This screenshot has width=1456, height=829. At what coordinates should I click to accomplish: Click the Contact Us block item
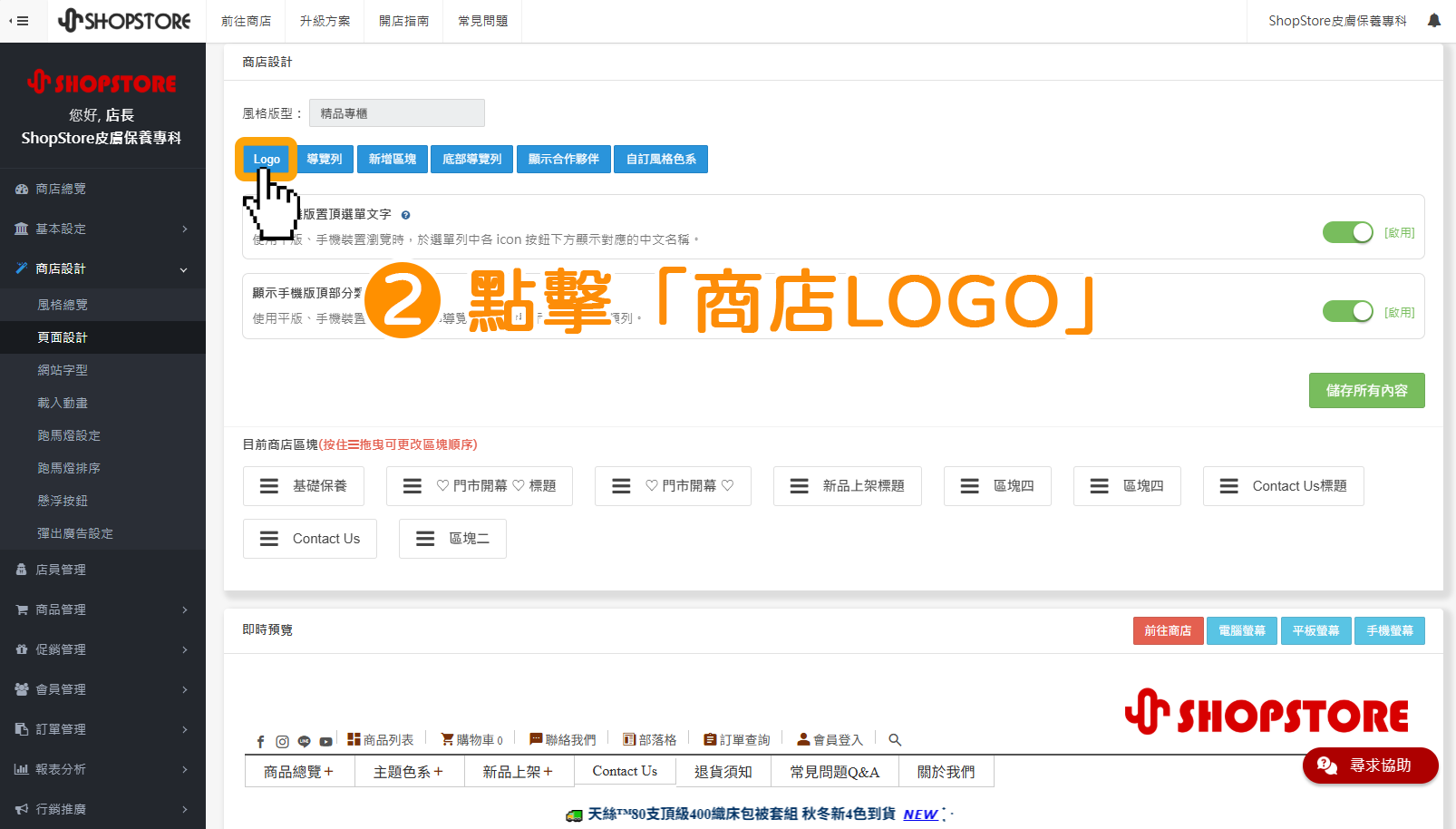[309, 538]
